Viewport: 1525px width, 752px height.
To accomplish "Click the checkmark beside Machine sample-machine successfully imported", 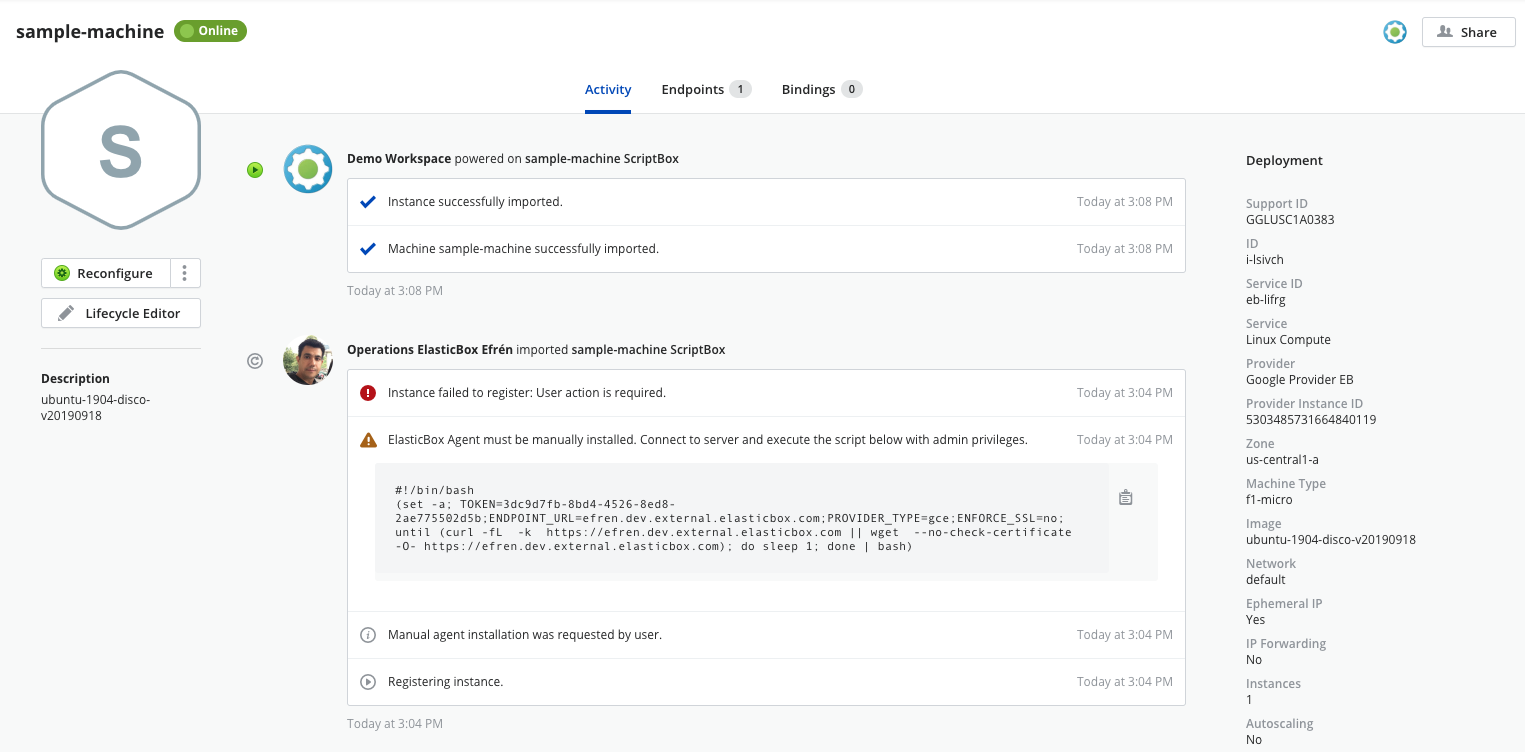I will 368,249.
